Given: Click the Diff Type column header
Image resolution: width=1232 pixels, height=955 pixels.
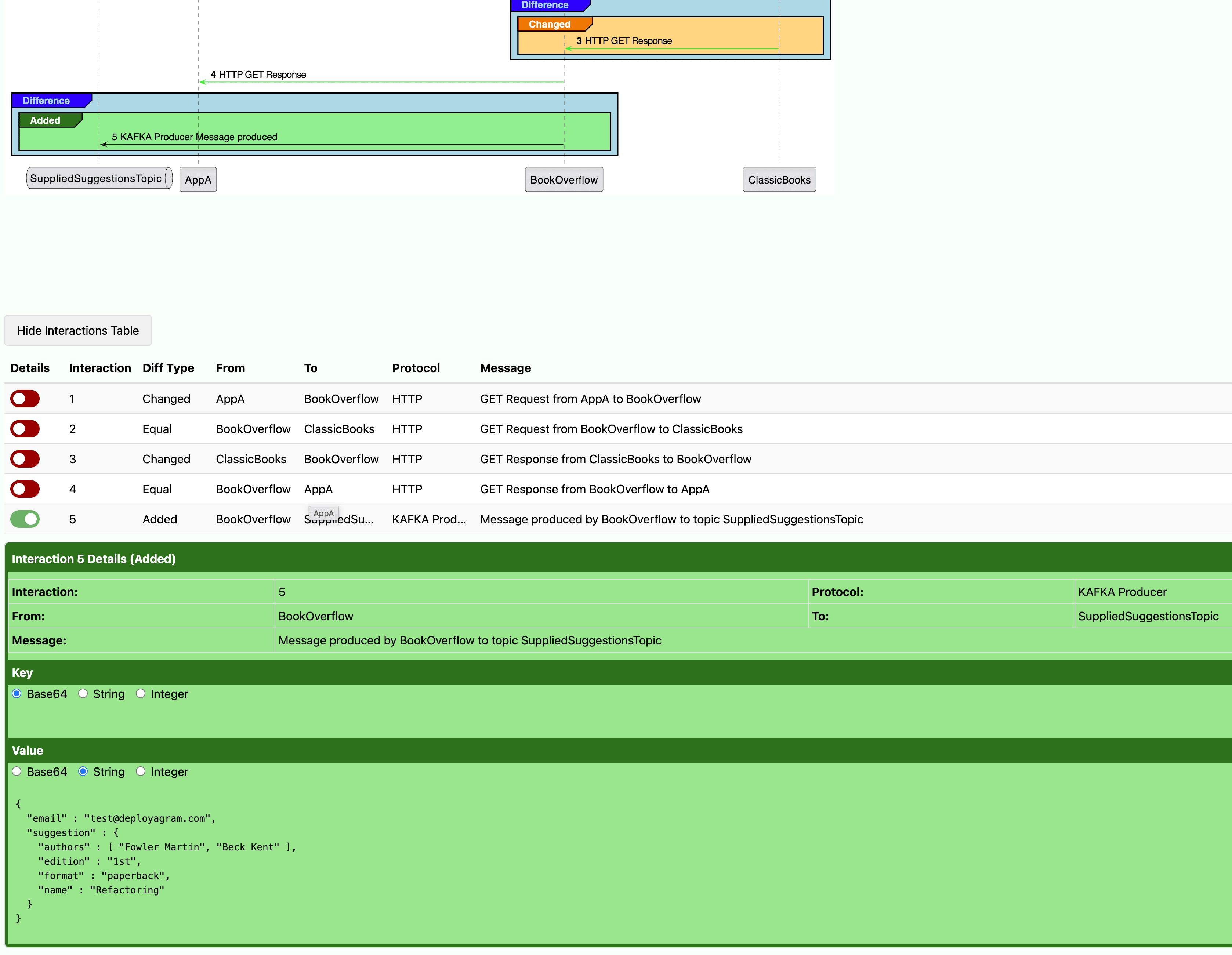Looking at the screenshot, I should 168,368.
